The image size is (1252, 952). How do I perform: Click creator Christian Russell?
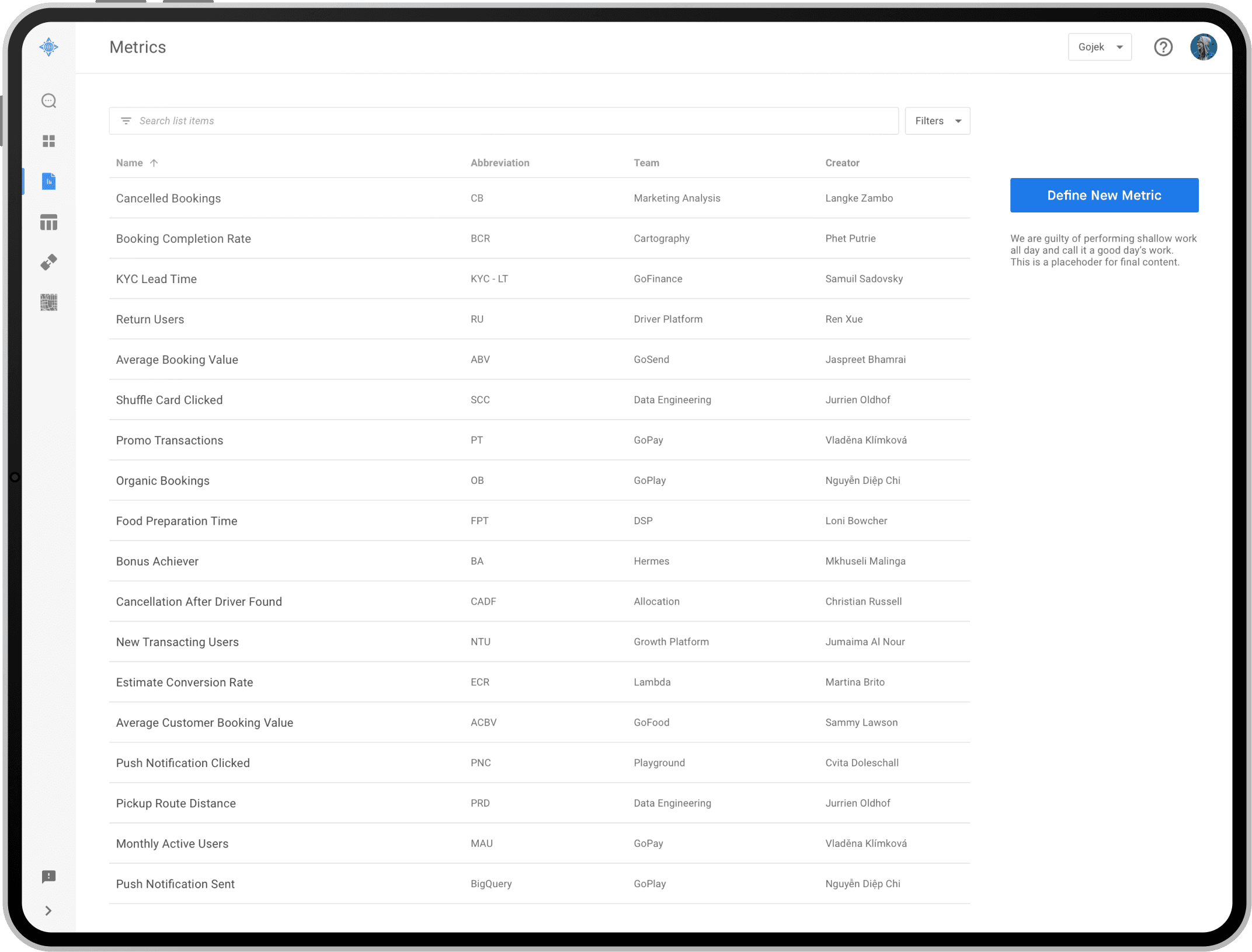coord(863,601)
